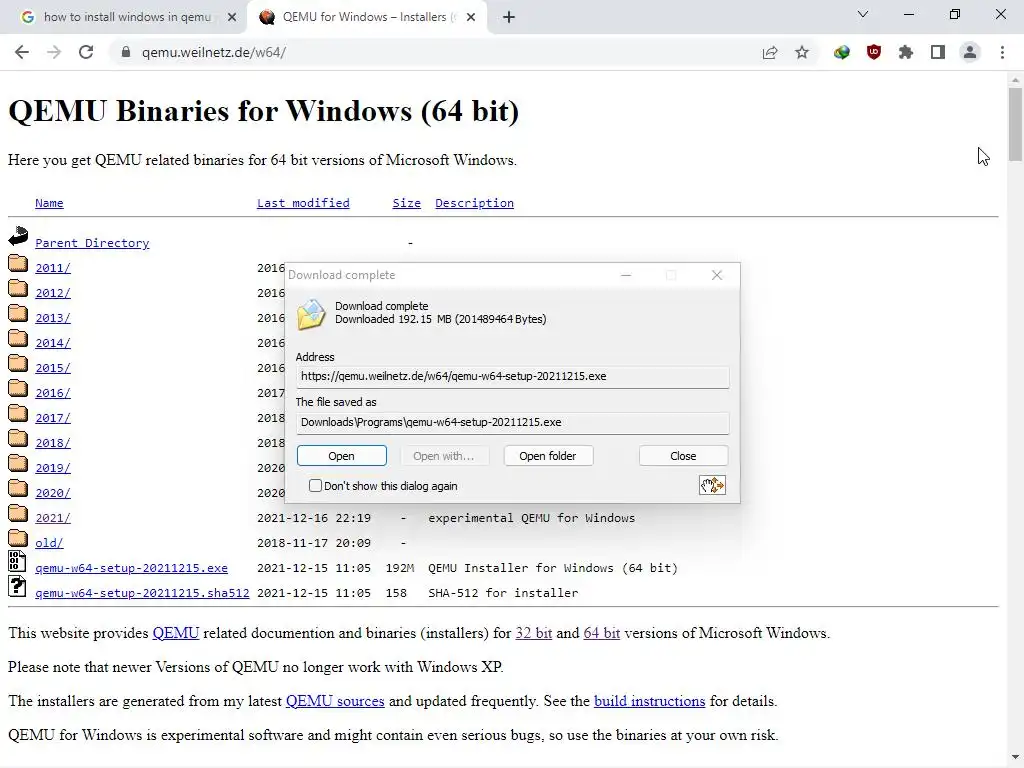Viewport: 1024px width, 768px height.
Task: Open the 2011/ folder link
Action: coord(53,268)
